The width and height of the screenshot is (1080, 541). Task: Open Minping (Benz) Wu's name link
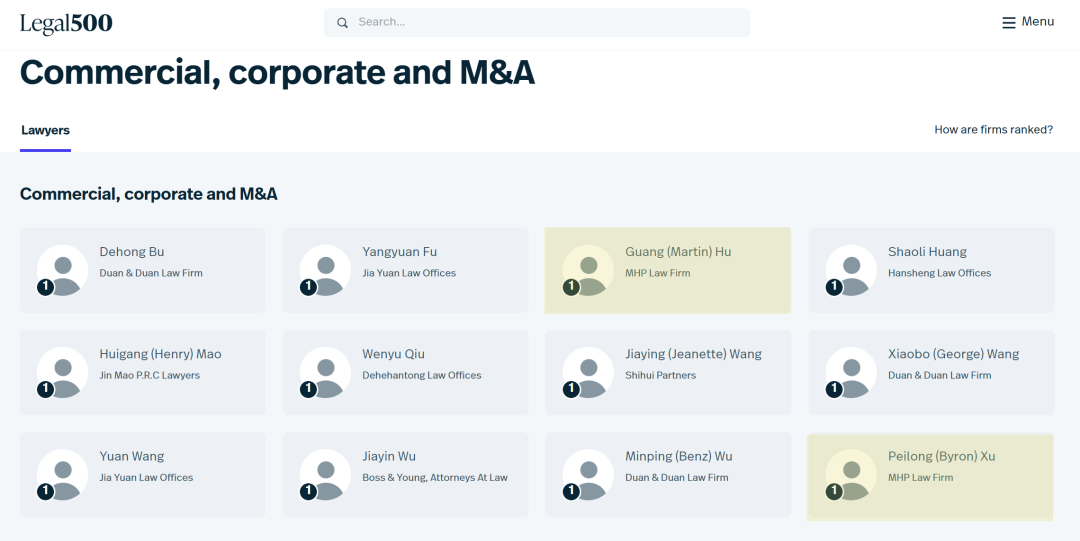tap(678, 456)
